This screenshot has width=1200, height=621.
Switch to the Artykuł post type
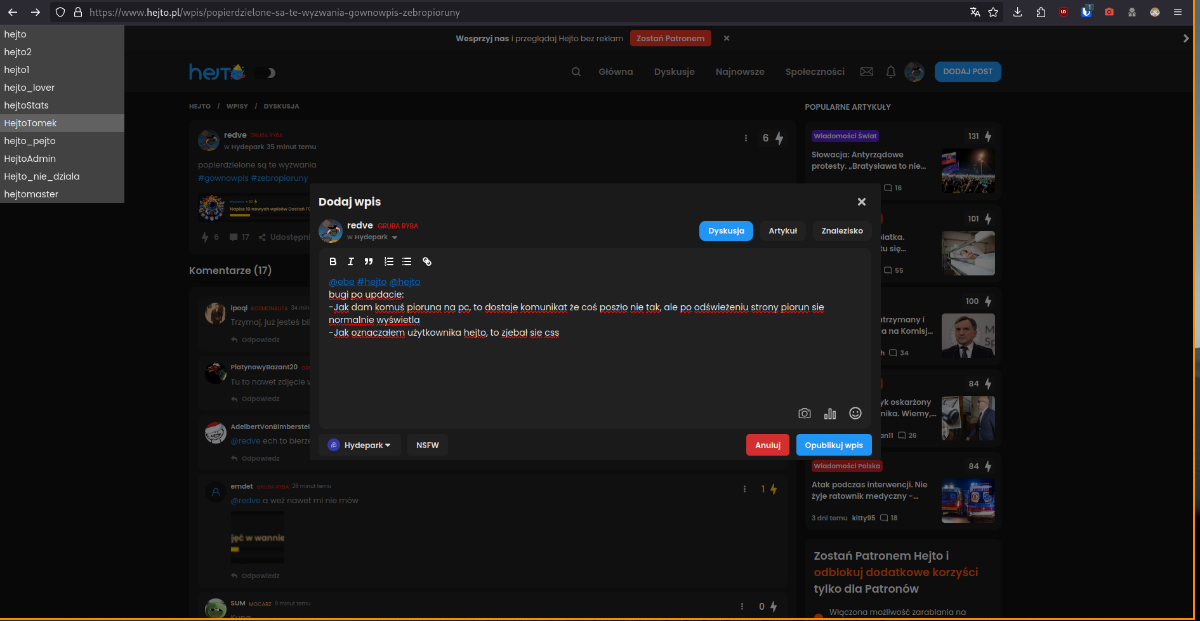[x=782, y=231]
